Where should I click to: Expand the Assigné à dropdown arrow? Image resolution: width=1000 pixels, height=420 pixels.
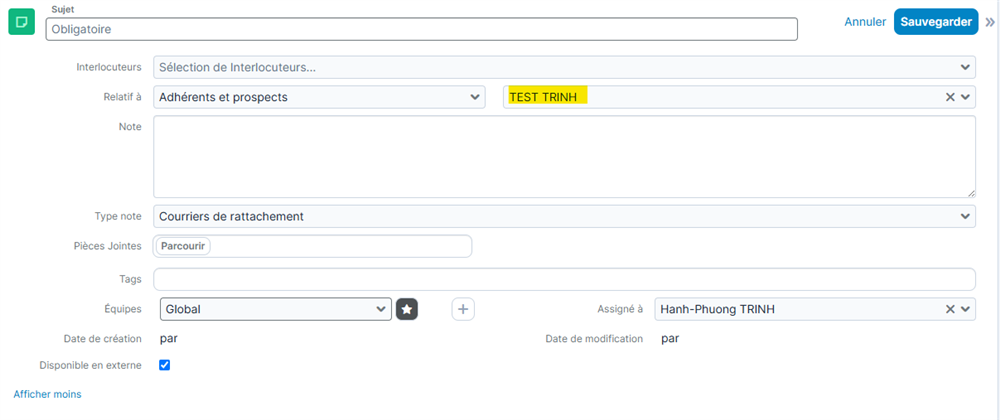pos(965,309)
